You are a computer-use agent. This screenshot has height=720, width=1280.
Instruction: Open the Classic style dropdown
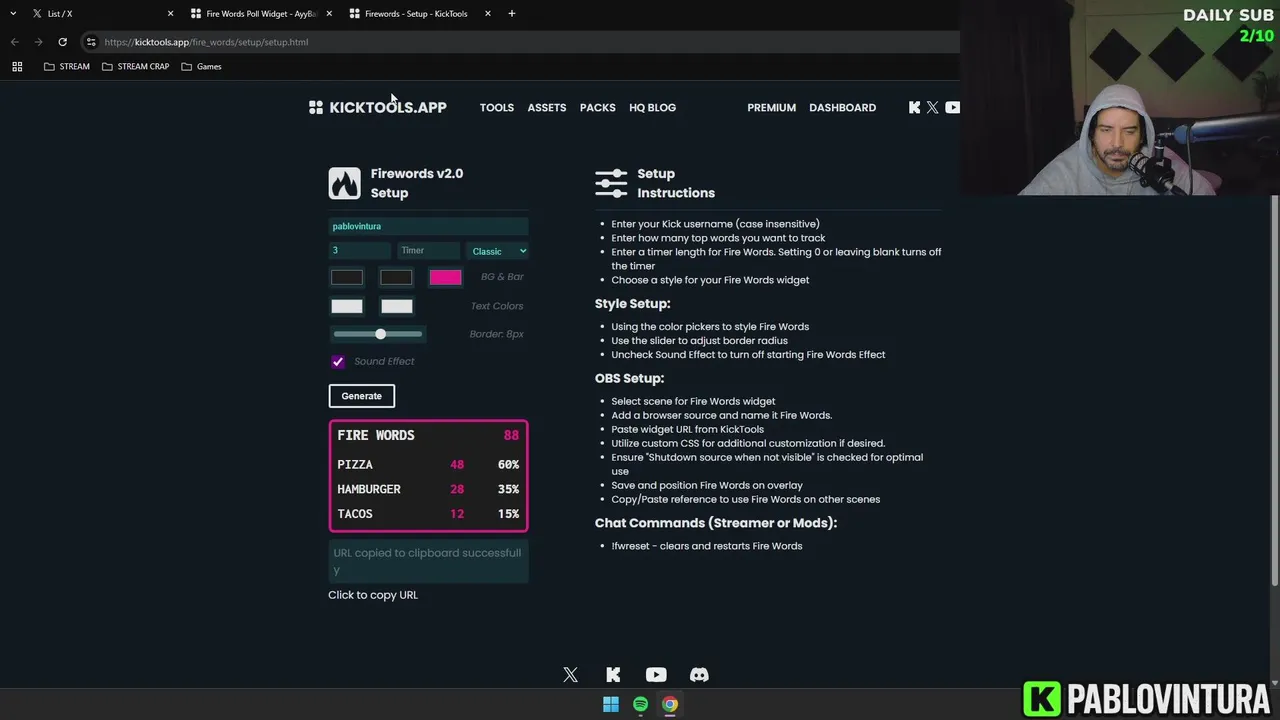tap(497, 251)
